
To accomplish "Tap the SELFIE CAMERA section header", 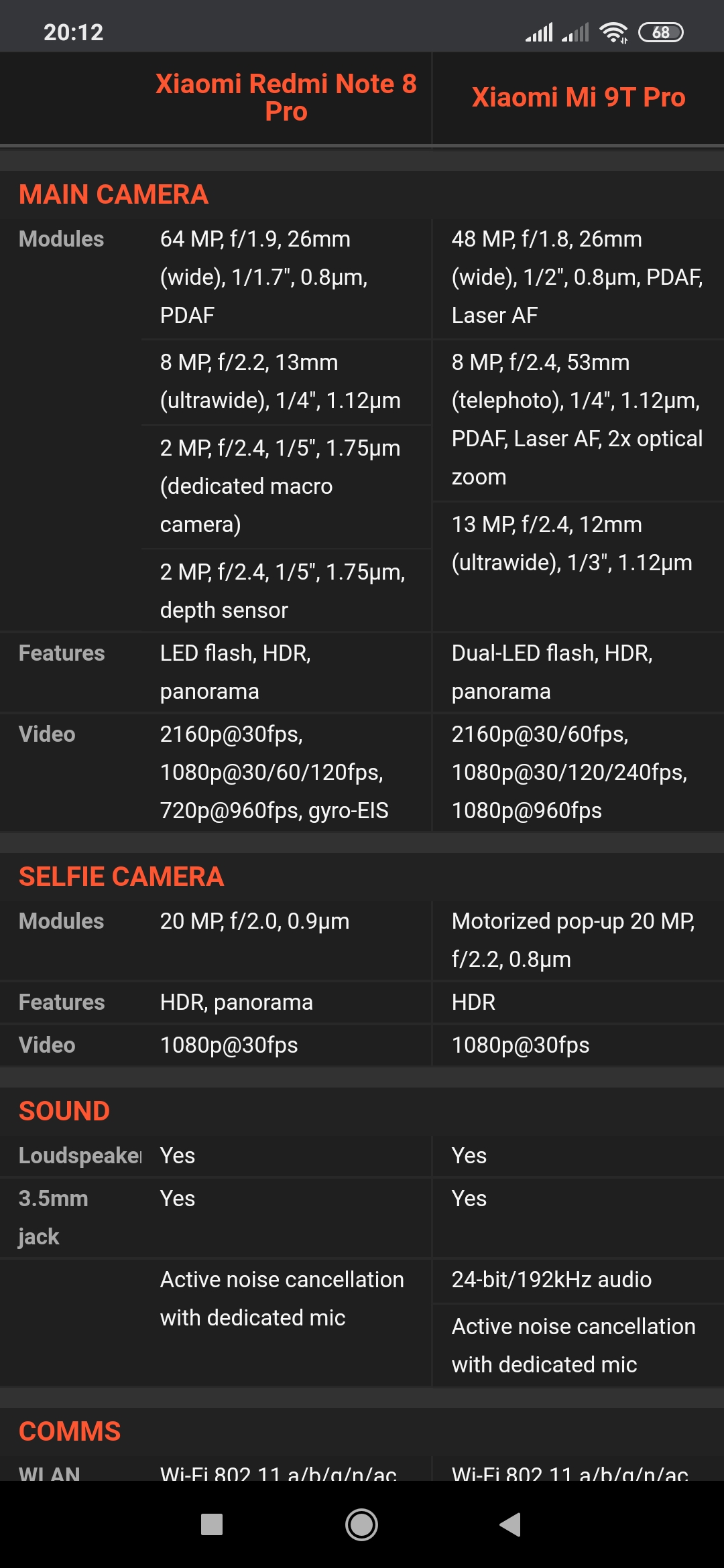I will [121, 877].
